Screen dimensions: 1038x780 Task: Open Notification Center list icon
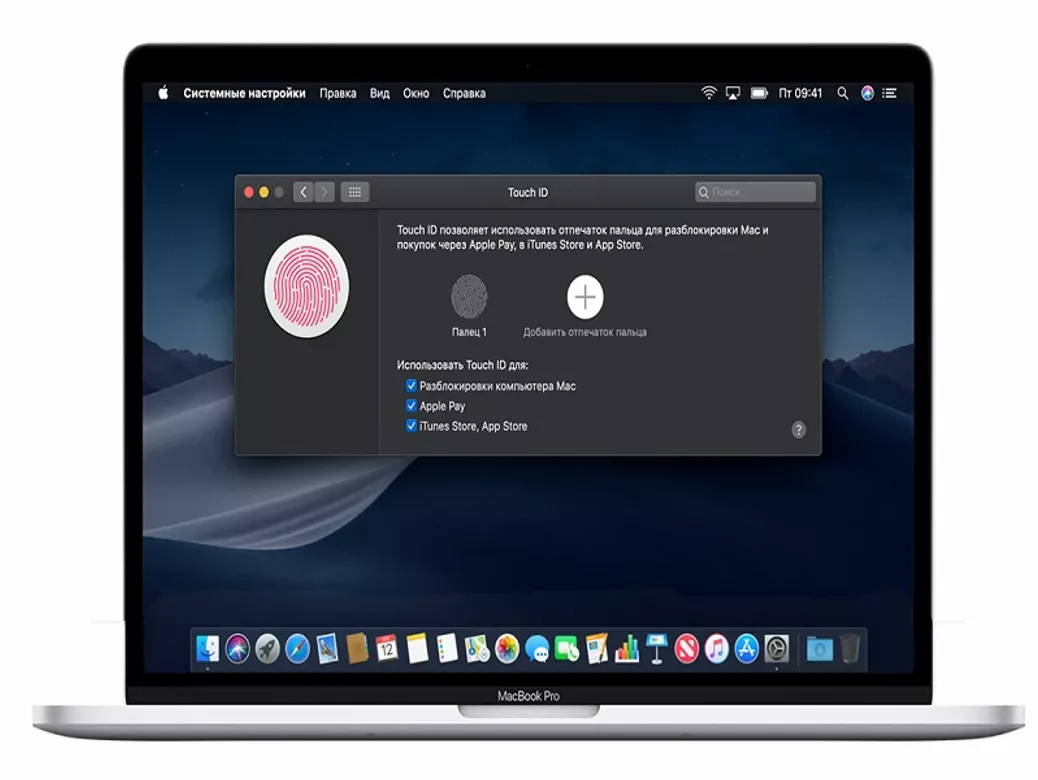point(890,93)
